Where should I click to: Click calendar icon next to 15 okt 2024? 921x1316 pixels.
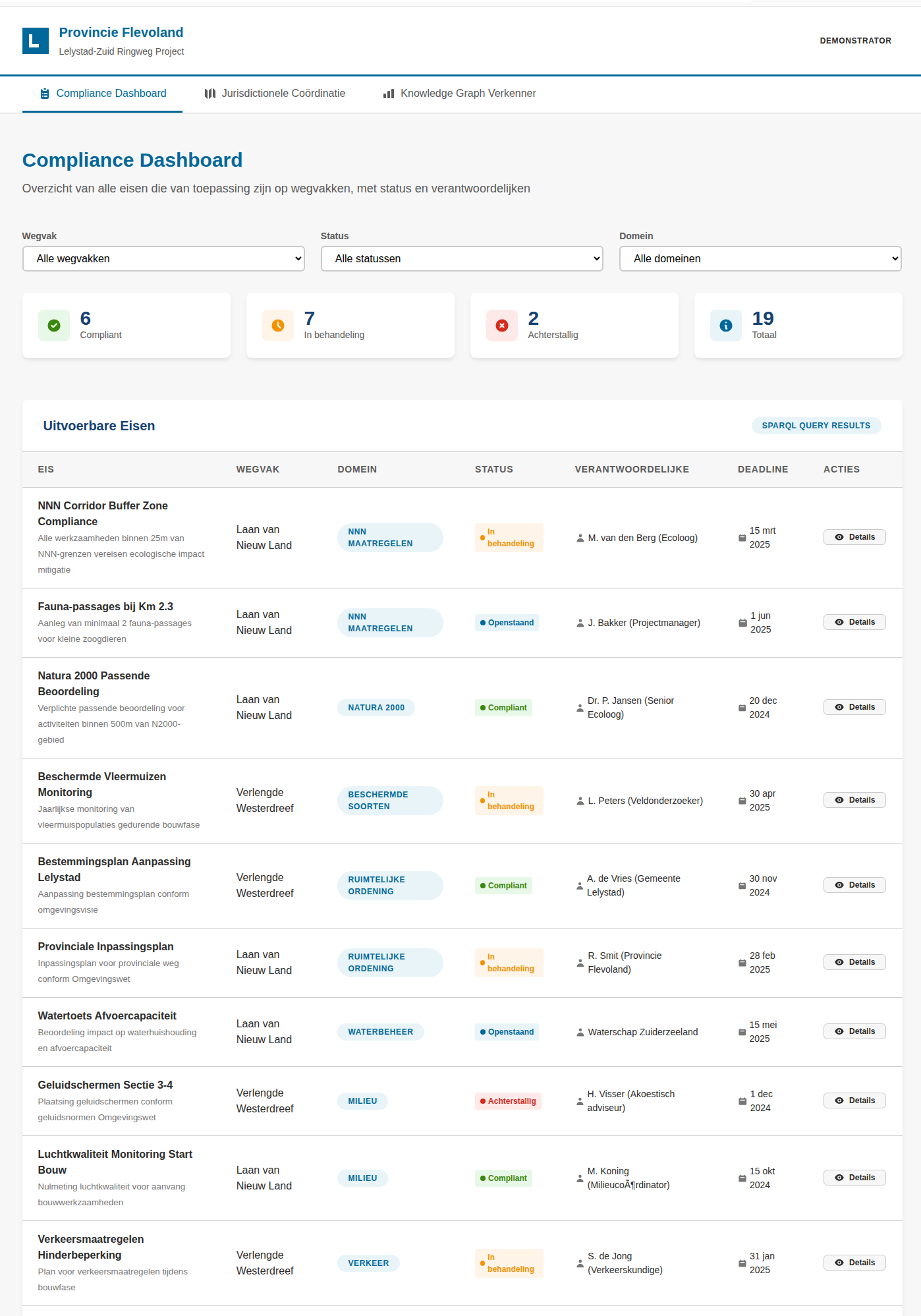742,1179
